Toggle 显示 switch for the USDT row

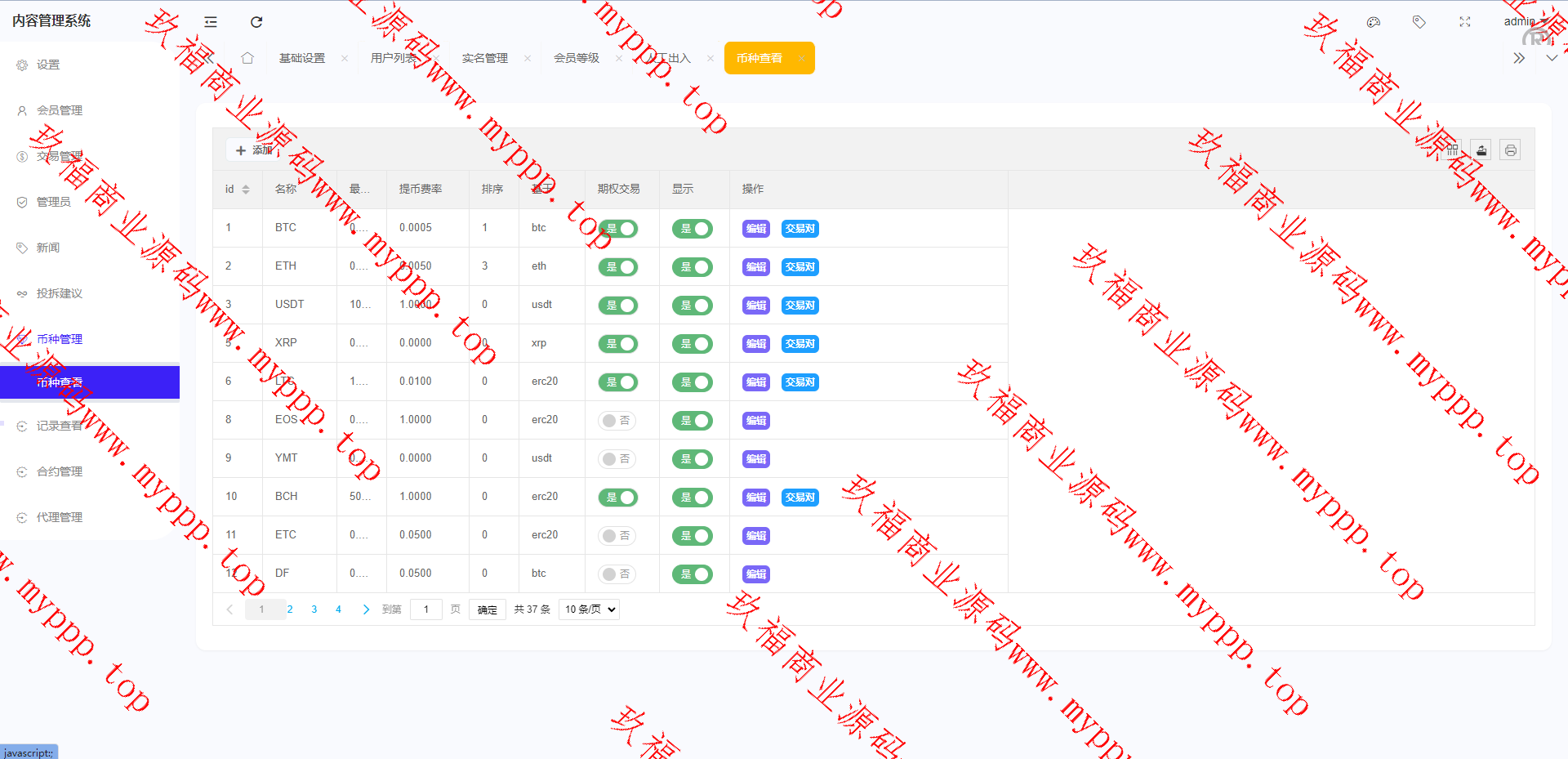692,306
